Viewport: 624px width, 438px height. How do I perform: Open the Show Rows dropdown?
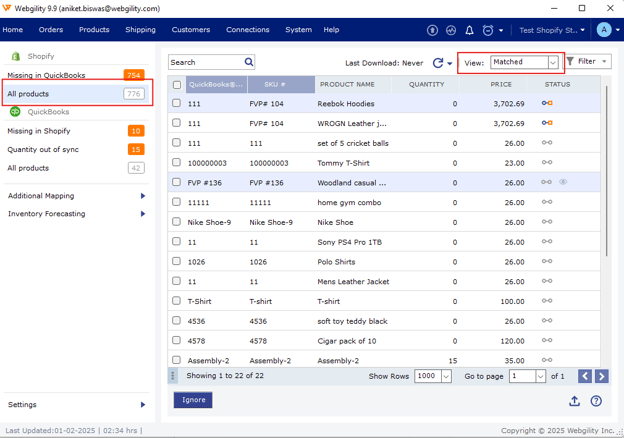point(432,376)
